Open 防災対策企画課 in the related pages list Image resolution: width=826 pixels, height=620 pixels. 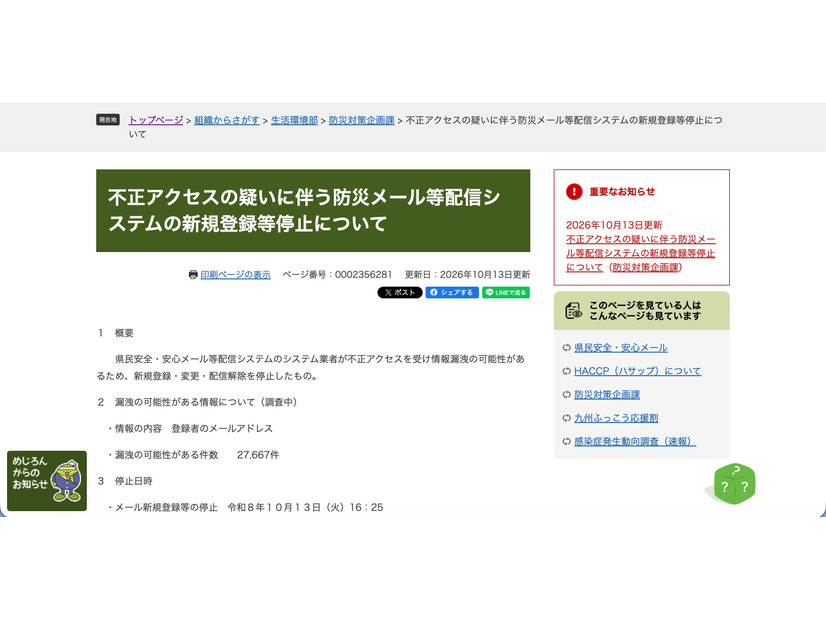[607, 395]
